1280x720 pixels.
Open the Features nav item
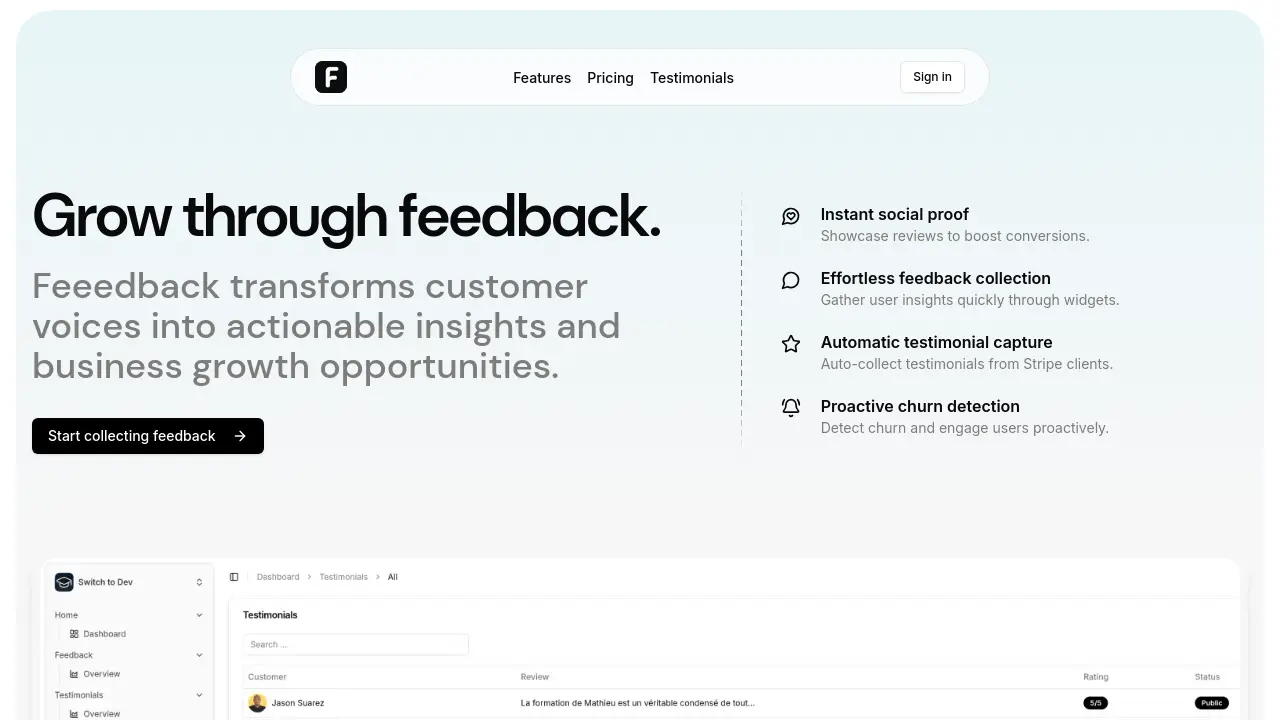(542, 78)
